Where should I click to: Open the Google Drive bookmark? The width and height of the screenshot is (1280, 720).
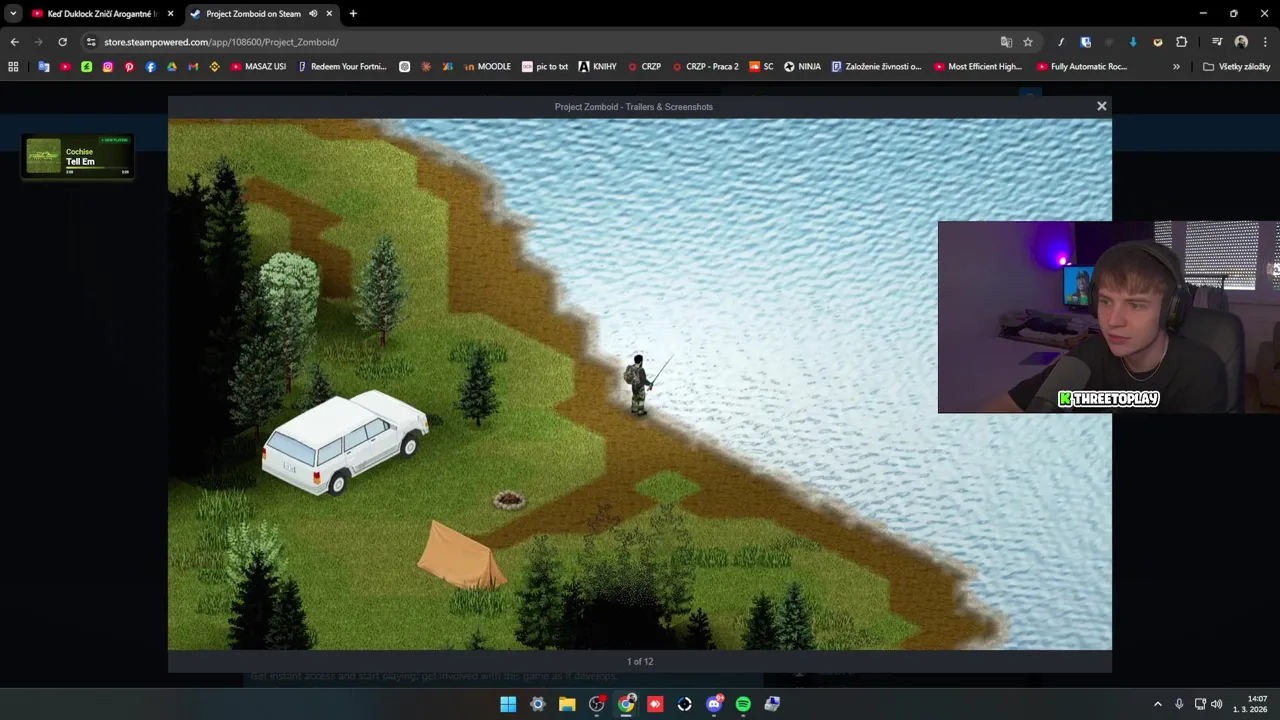172,67
